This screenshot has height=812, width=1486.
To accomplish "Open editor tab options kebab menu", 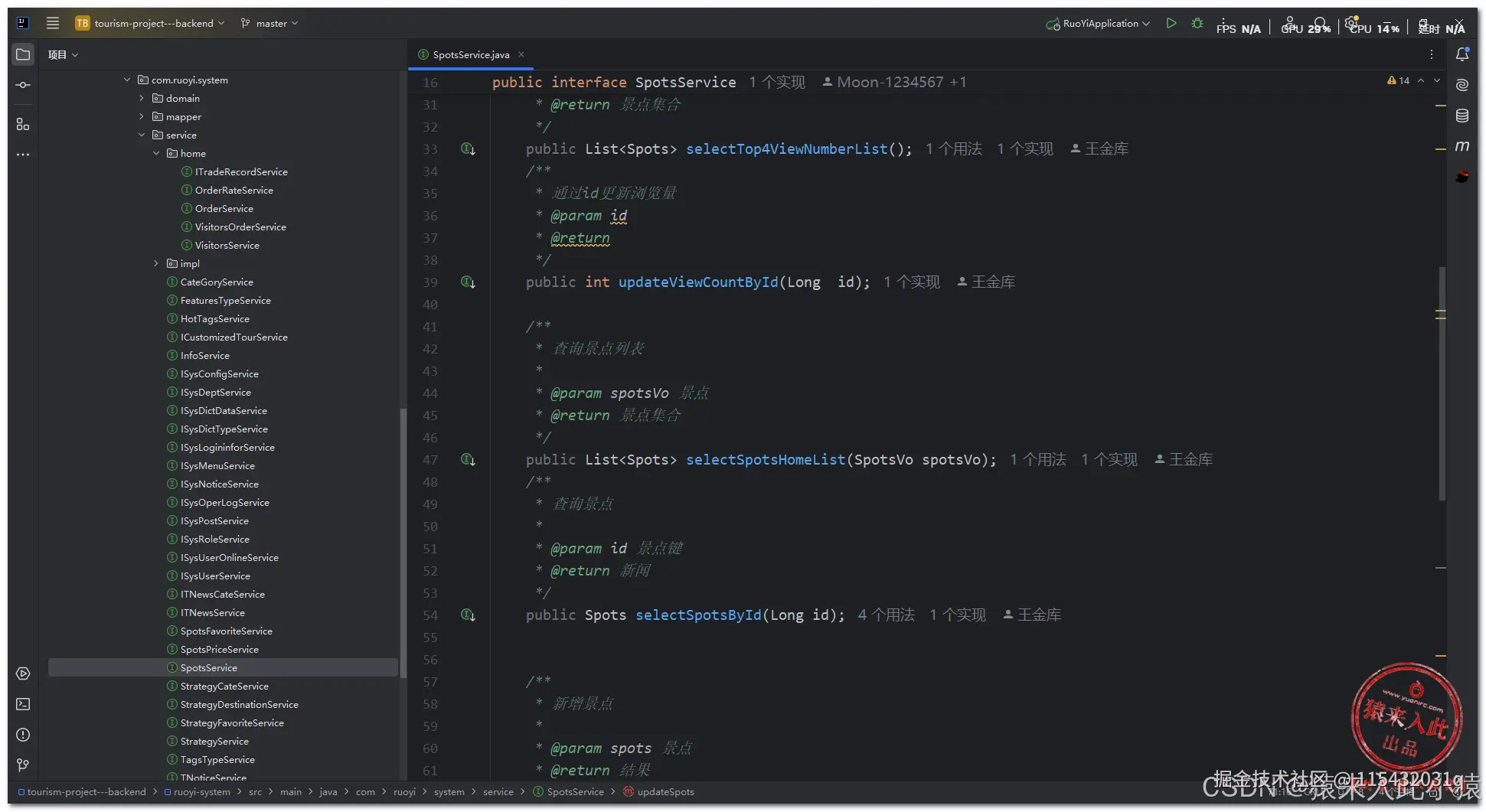I will [x=1432, y=54].
